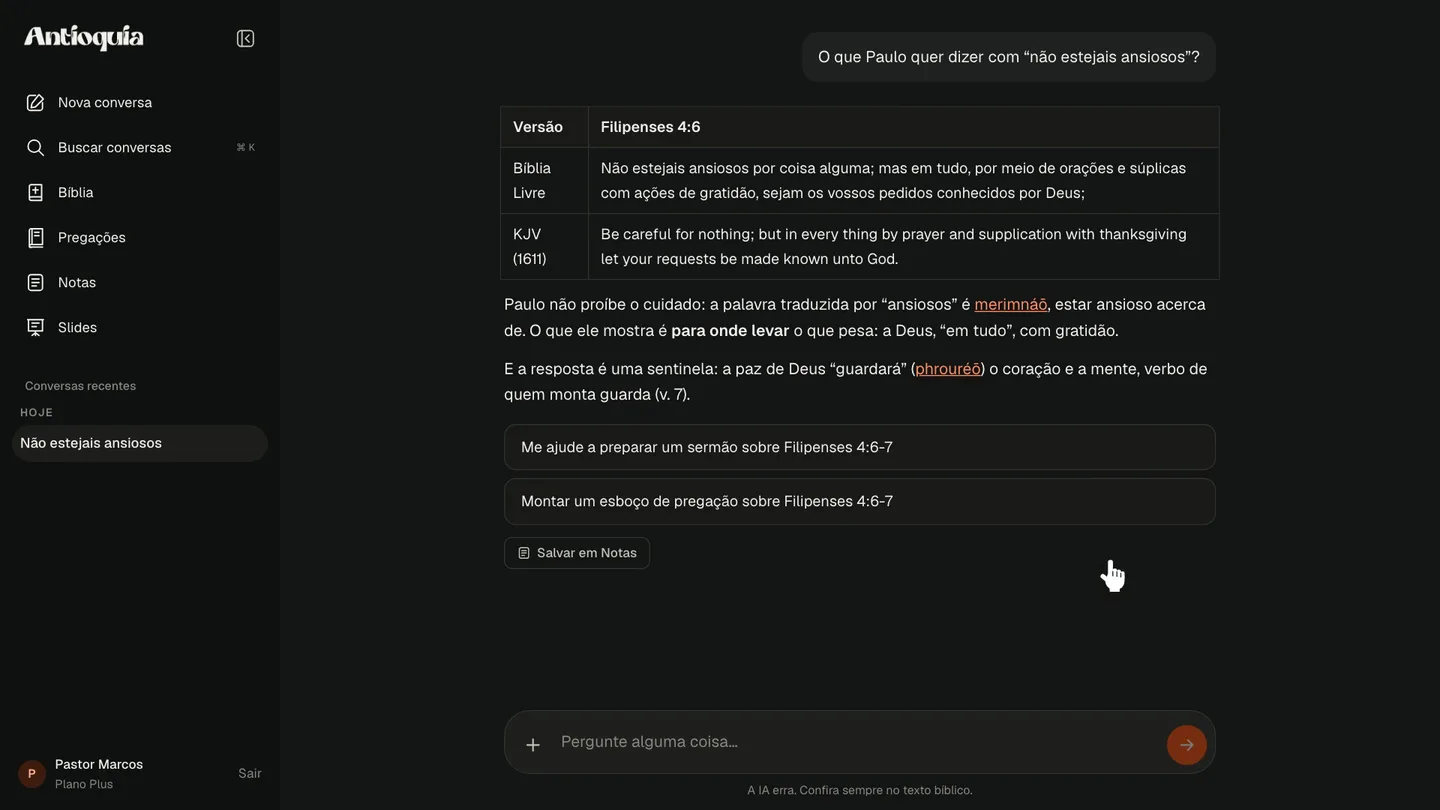Click the user question message bubble
1440x810 pixels.
tap(1009, 57)
